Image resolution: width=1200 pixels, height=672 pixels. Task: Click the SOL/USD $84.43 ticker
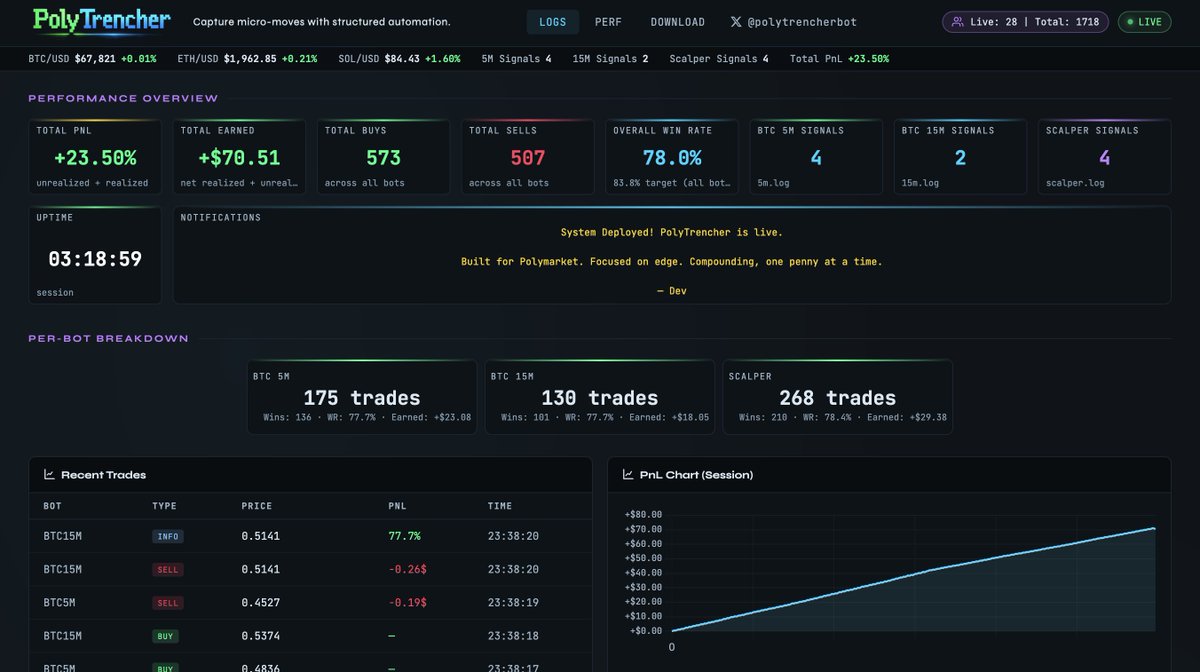[x=399, y=59]
